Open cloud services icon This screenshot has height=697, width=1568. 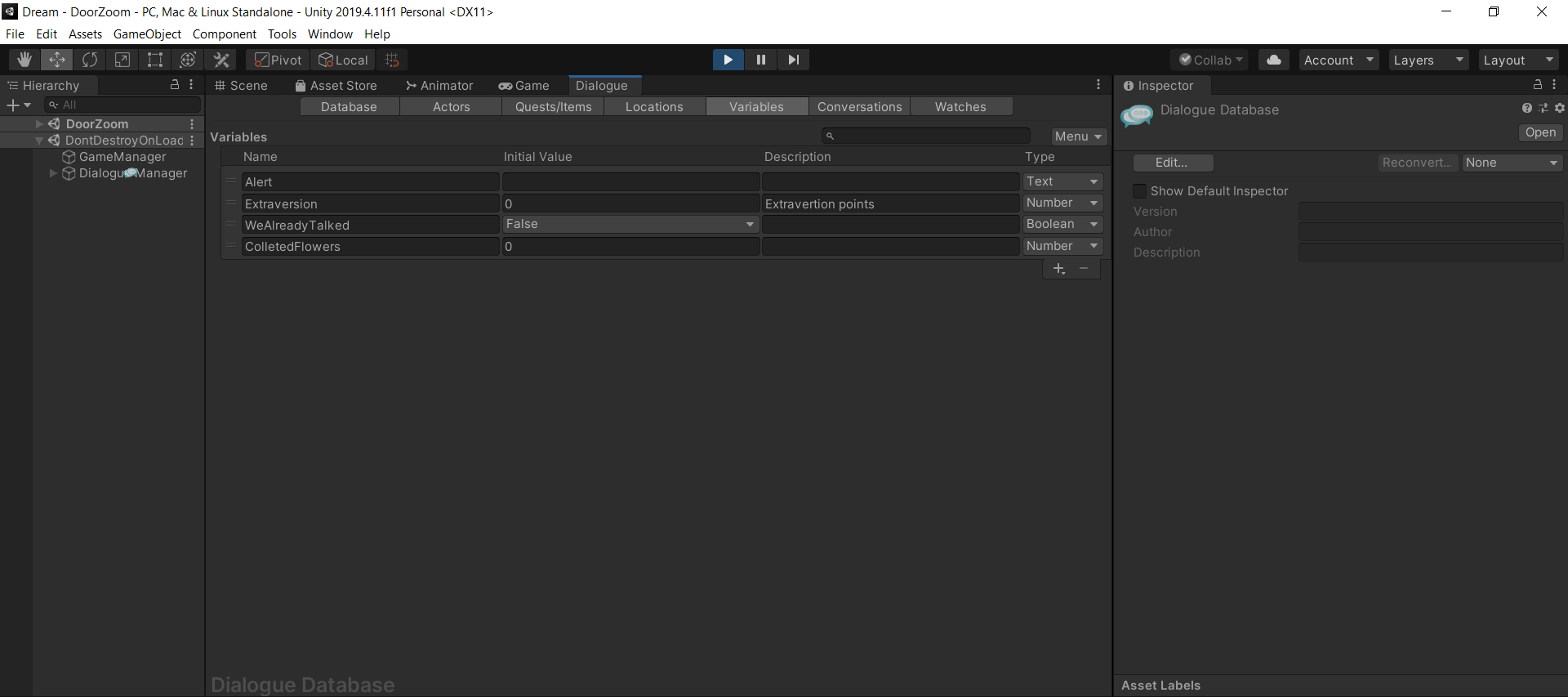pyautogui.click(x=1274, y=60)
